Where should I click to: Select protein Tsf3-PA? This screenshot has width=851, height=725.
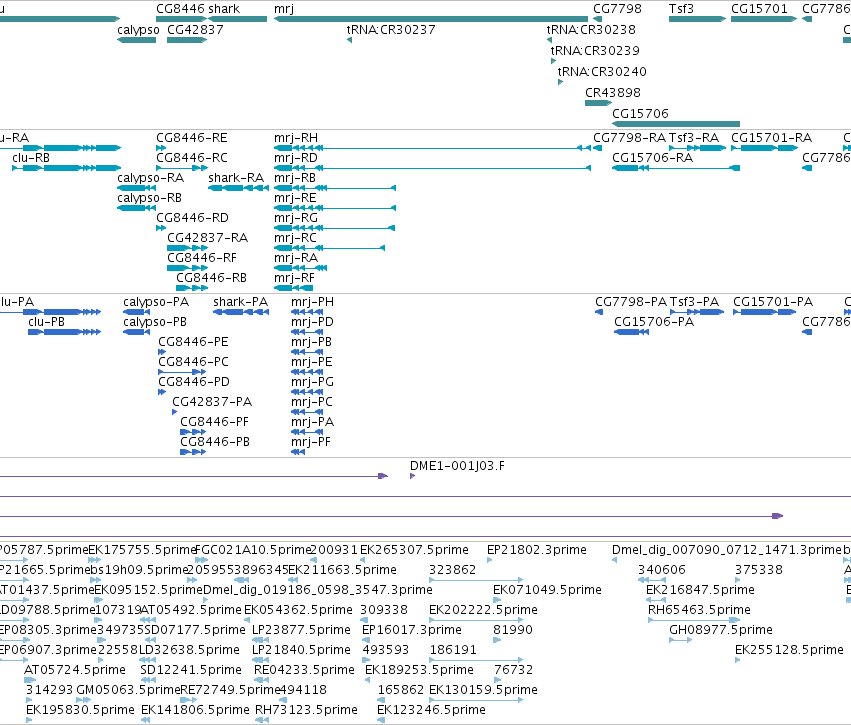click(697, 311)
